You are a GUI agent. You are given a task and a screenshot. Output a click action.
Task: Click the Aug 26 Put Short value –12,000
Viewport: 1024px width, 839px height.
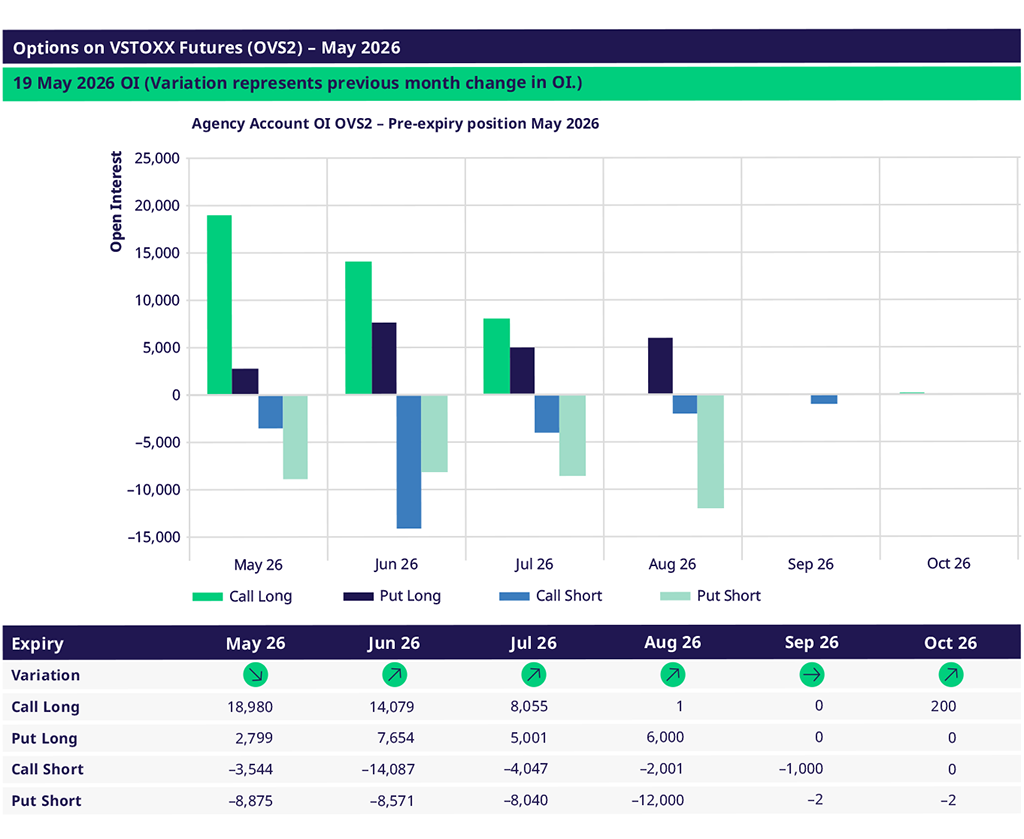tap(658, 800)
